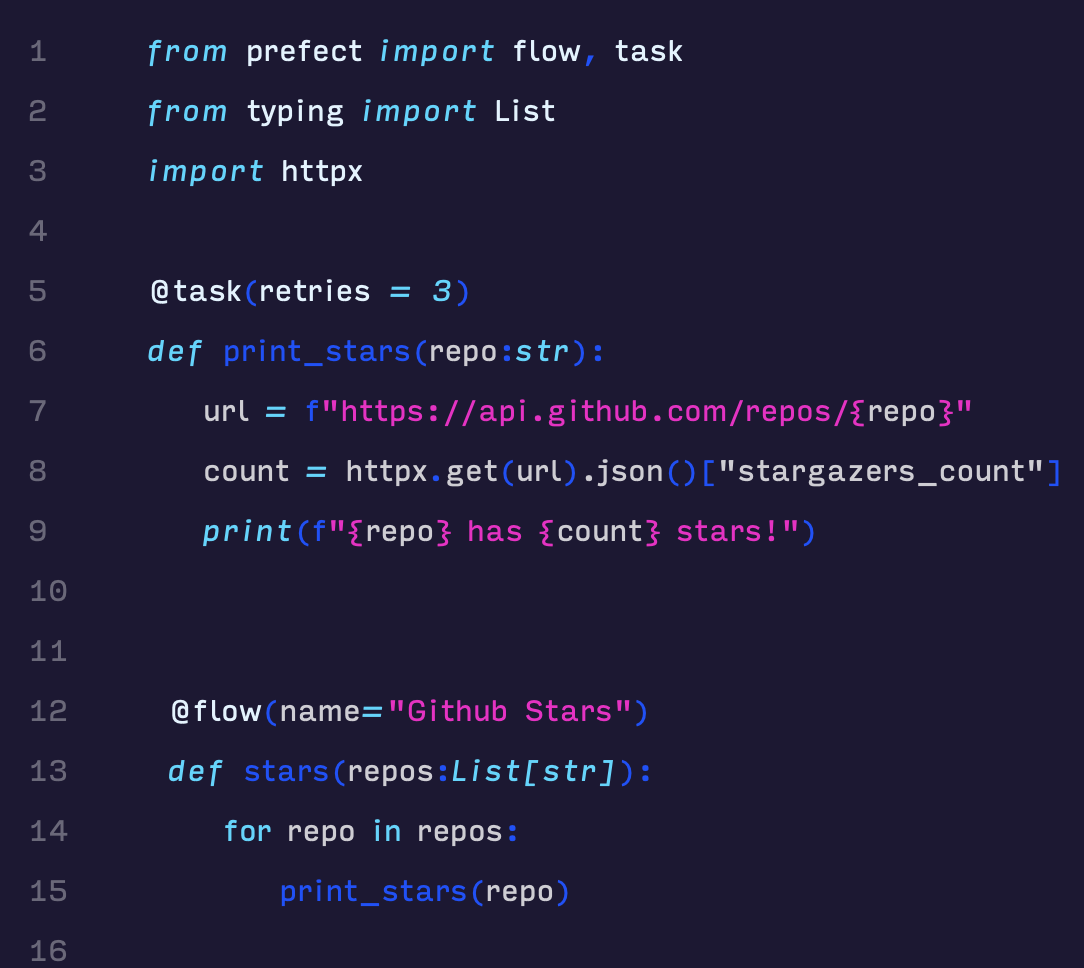Click line number 1 in gutter

click(38, 52)
